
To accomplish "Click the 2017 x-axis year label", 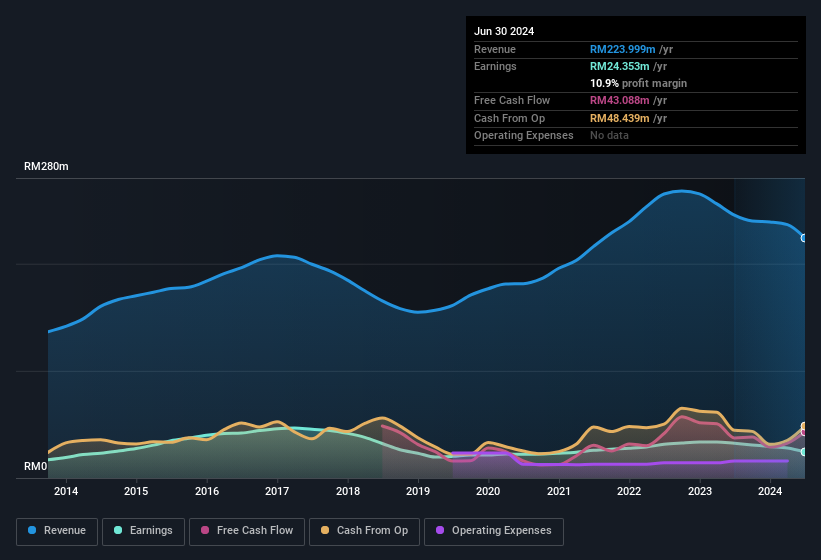I will coord(277,491).
